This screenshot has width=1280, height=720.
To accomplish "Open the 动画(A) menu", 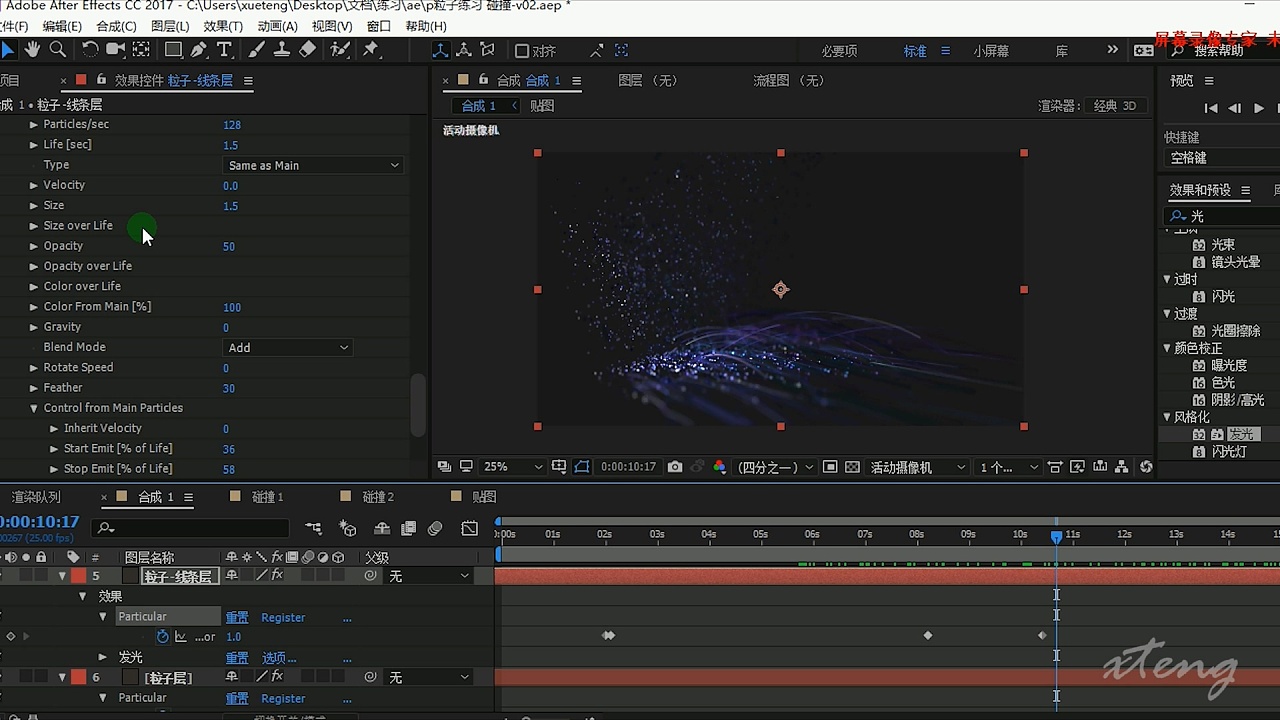I will (277, 26).
